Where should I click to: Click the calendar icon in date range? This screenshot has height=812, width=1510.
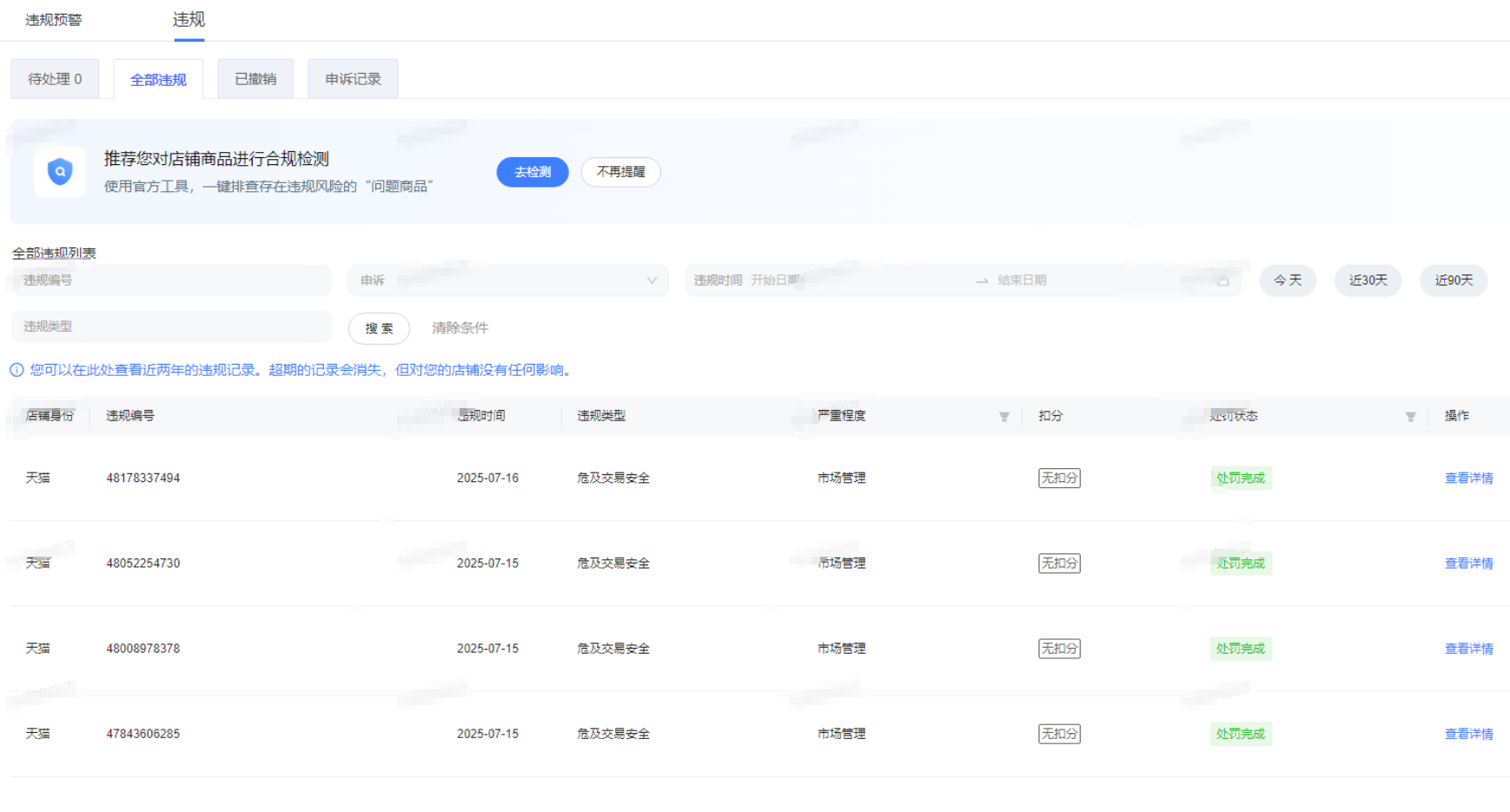click(1222, 281)
